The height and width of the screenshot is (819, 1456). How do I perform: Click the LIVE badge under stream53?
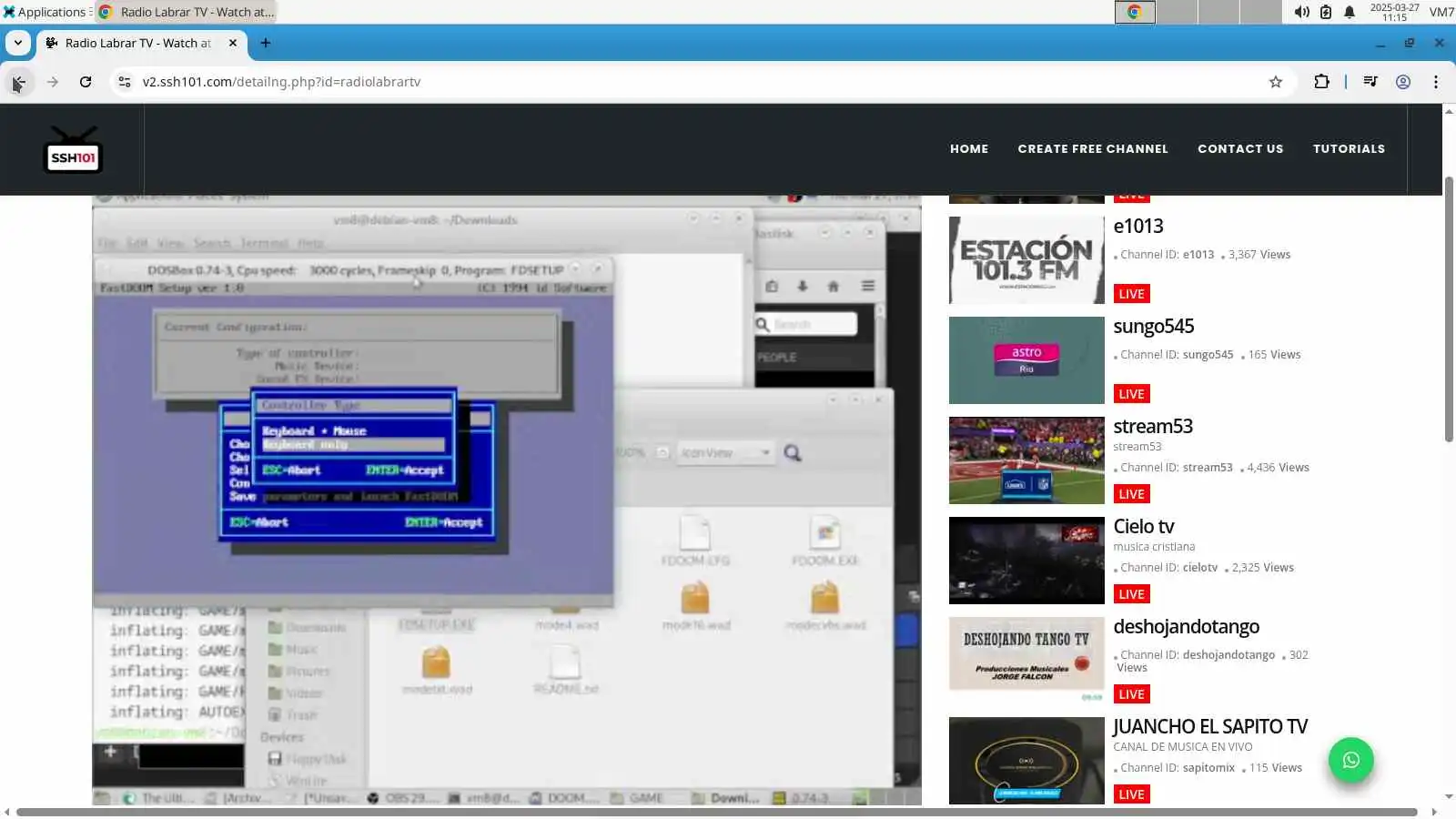1131,494
